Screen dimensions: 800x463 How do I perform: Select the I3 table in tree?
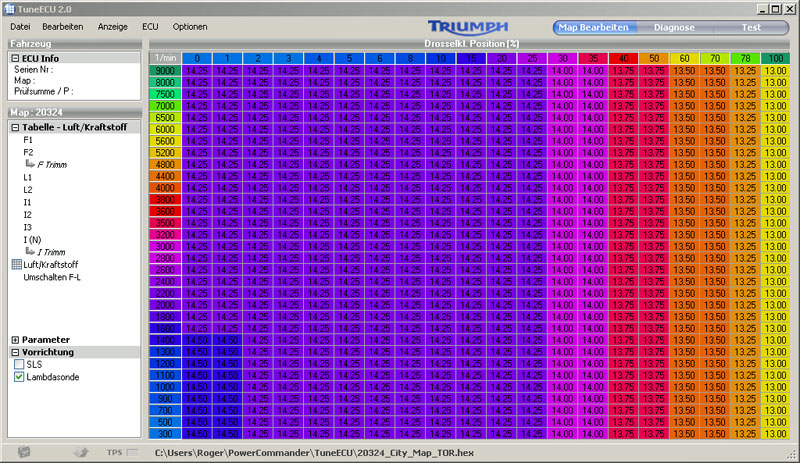pyautogui.click(x=27, y=227)
